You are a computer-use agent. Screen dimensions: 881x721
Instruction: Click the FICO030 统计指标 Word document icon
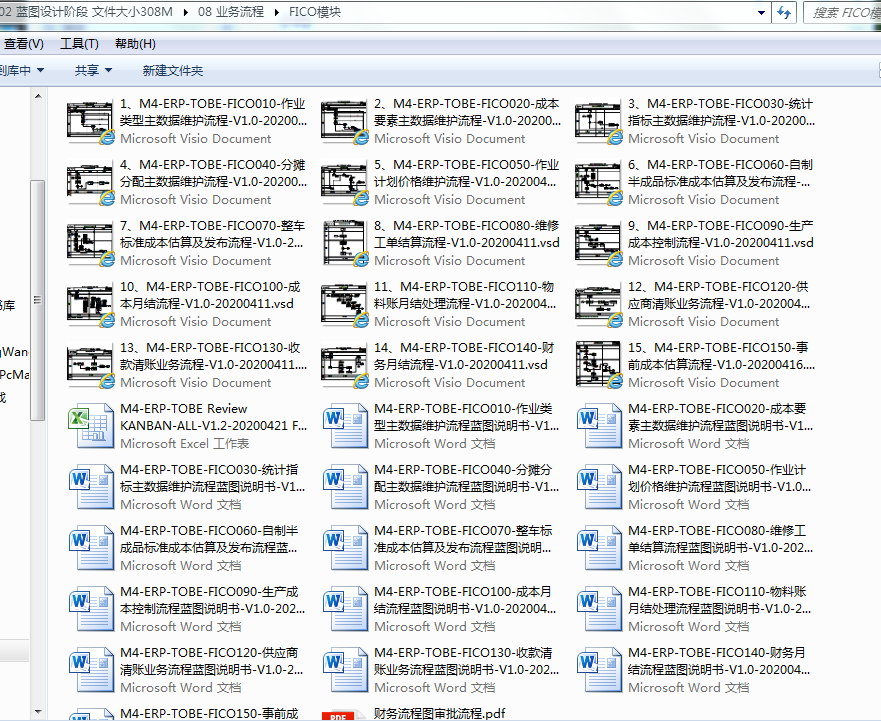coord(90,488)
